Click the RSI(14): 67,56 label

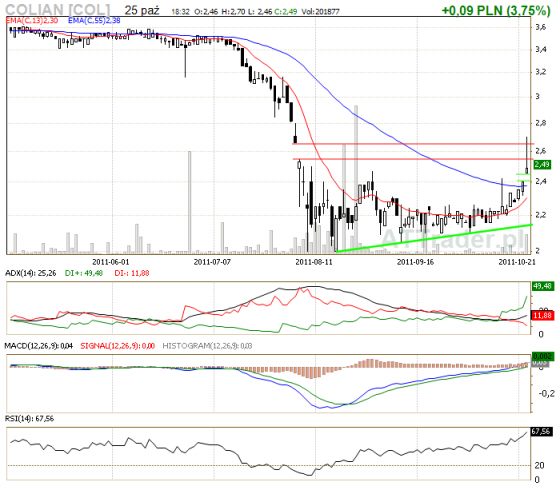pos(29,418)
